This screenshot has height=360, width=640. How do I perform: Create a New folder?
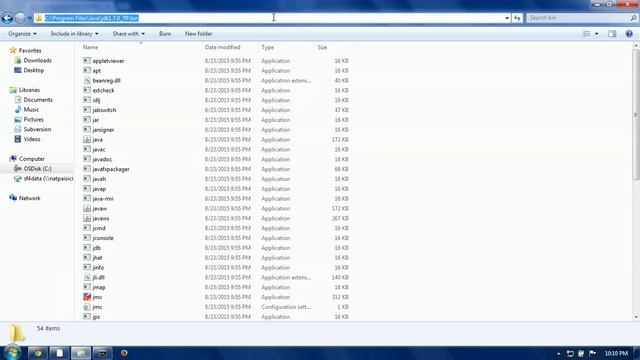click(198, 34)
